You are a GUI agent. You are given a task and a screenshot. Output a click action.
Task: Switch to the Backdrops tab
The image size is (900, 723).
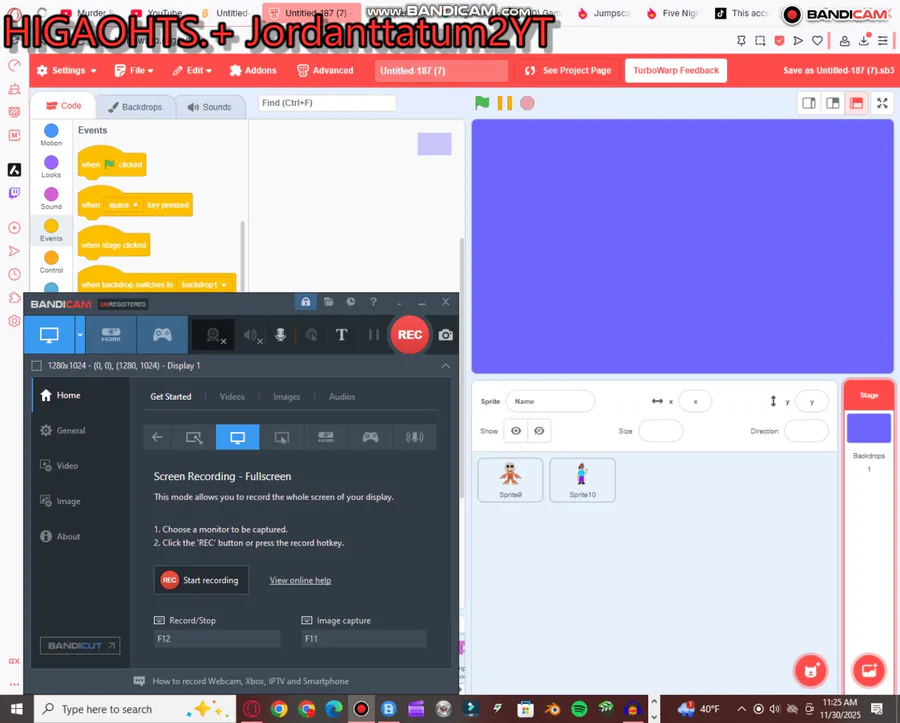135,107
